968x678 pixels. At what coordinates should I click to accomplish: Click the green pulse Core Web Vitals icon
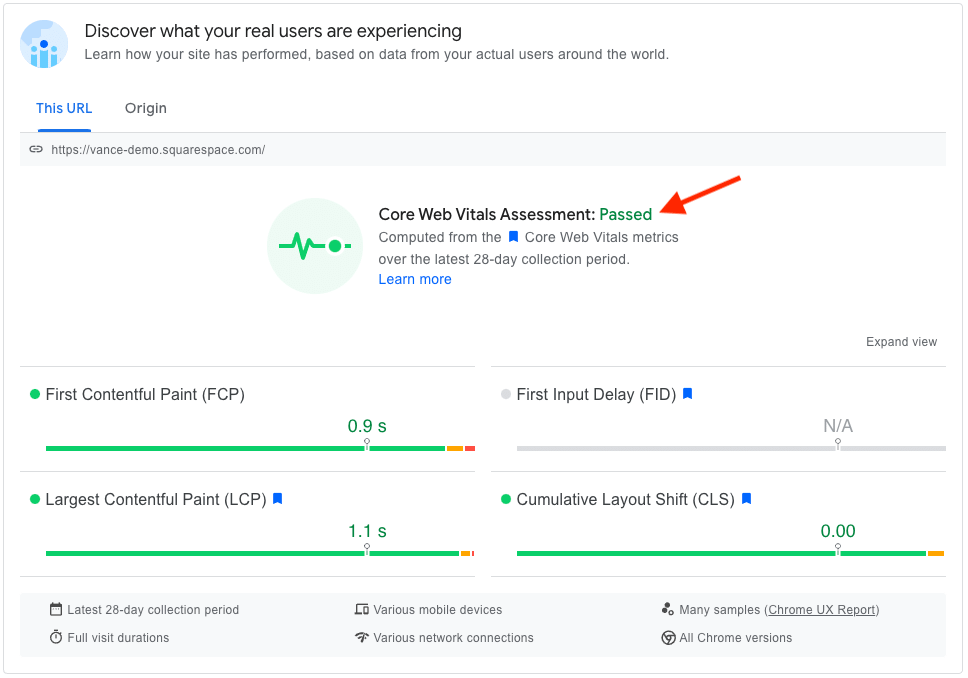coord(315,246)
